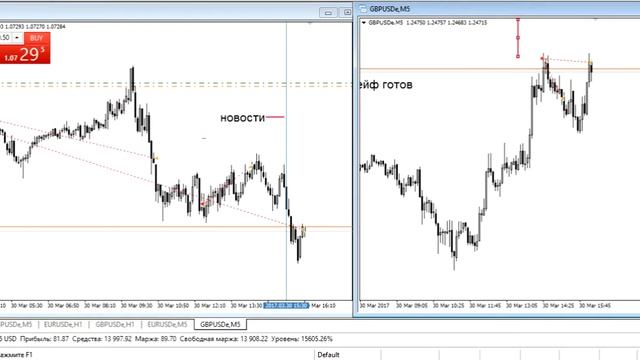Click the GBPUSDe,M5 window title icon
The image size is (640, 360).
[363, 9]
